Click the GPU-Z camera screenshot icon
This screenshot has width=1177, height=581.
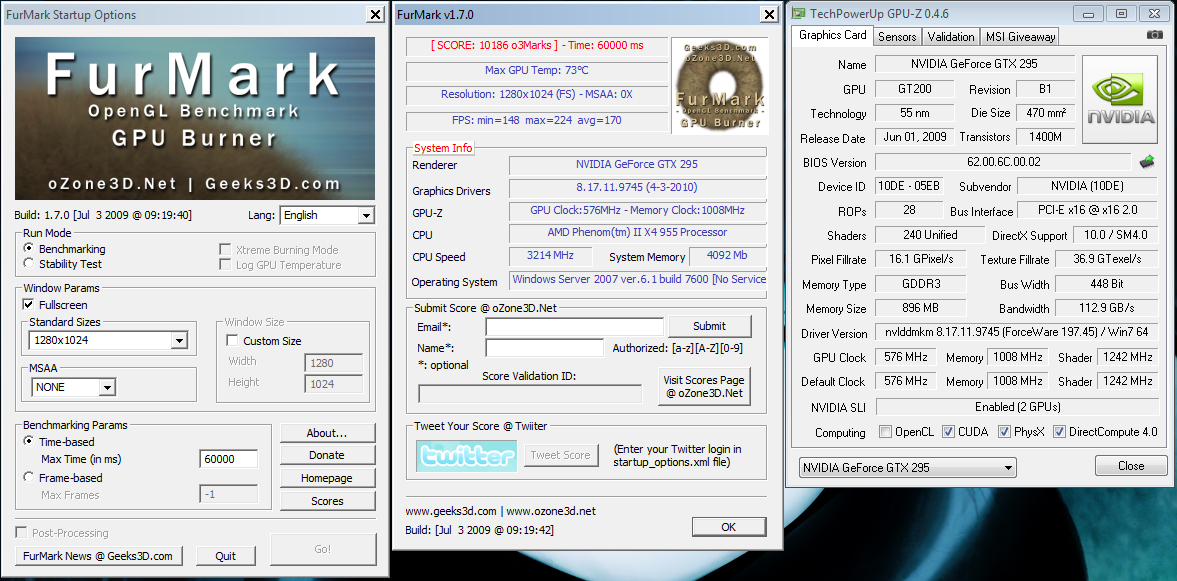pos(1155,35)
